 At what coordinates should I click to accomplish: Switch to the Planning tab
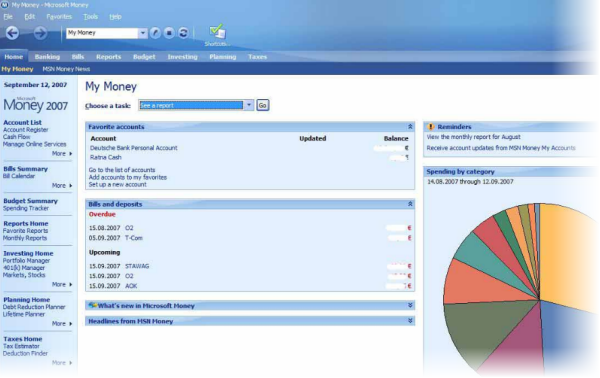(222, 57)
